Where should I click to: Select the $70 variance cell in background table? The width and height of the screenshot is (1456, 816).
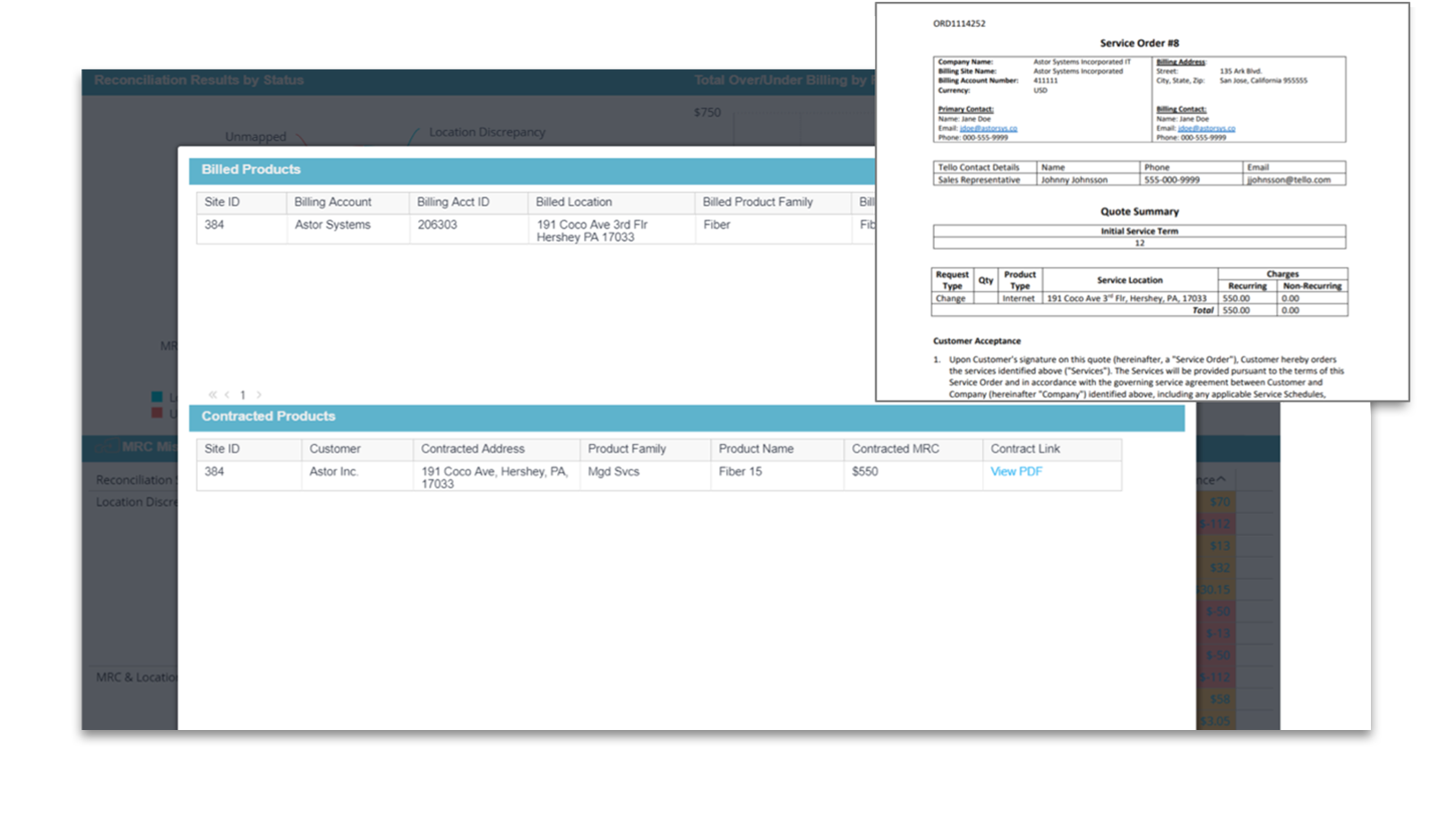coord(1220,502)
